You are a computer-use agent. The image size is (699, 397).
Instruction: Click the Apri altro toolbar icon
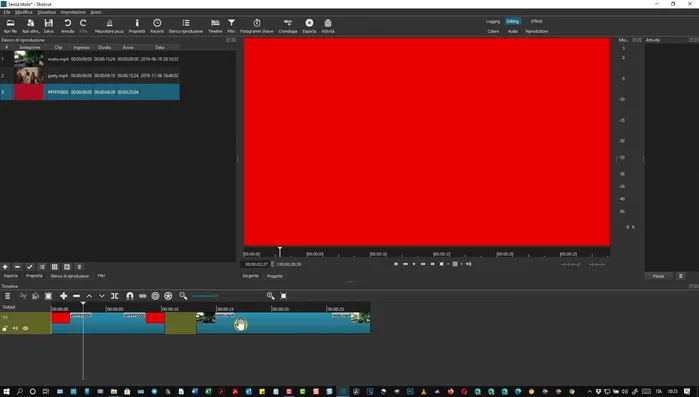(x=30, y=26)
